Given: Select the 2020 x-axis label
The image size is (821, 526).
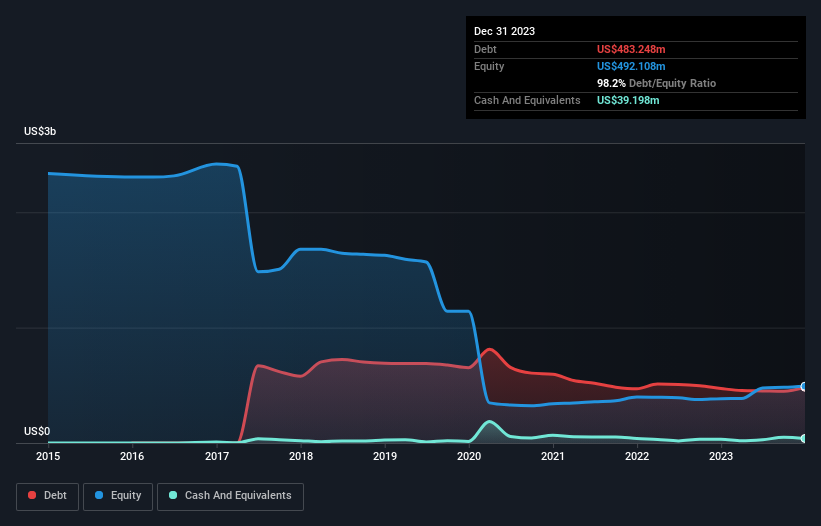Looking at the screenshot, I should point(469,456).
